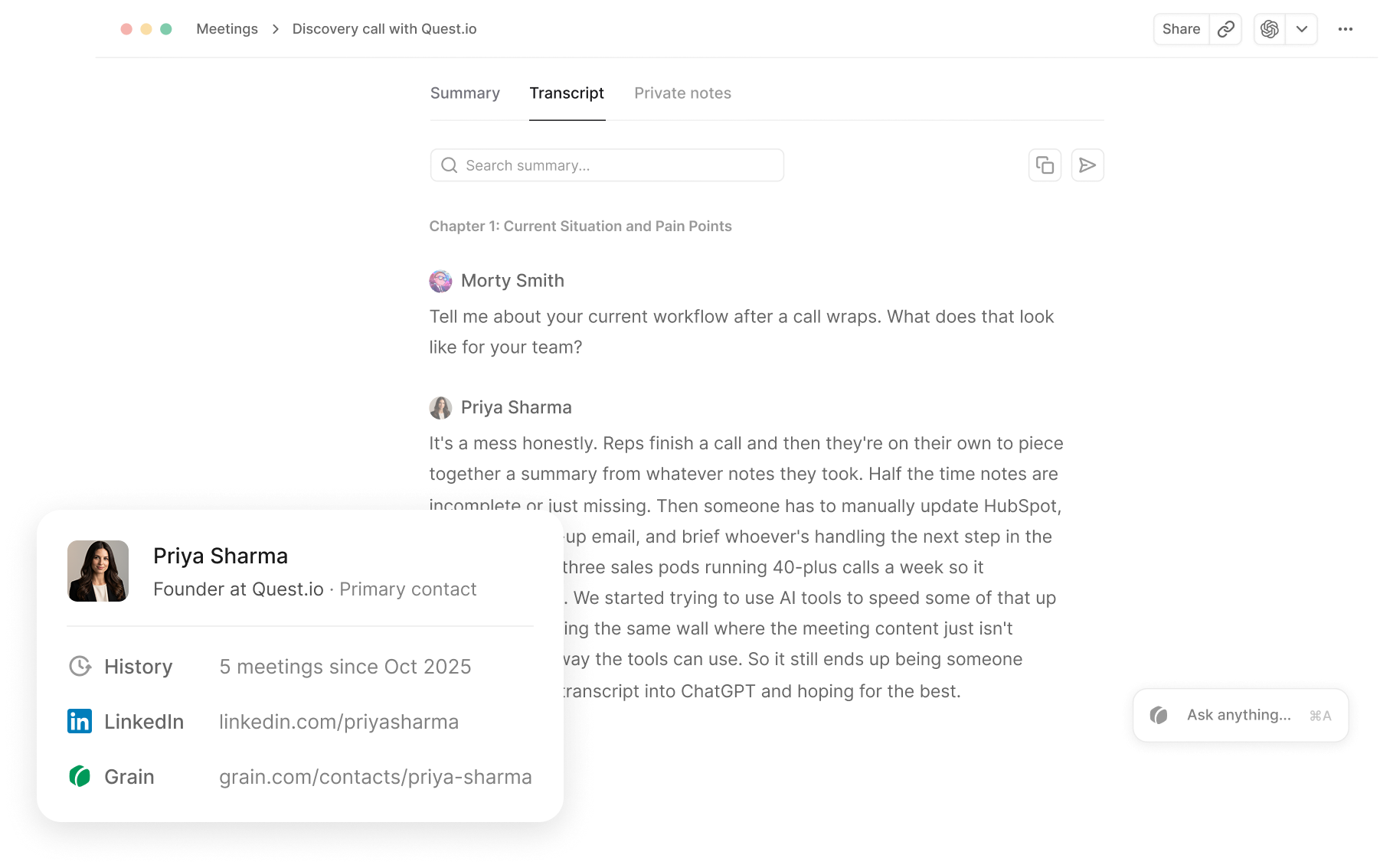Open the three-dot more options menu
Image resolution: width=1380 pixels, height=868 pixels.
point(1346,29)
